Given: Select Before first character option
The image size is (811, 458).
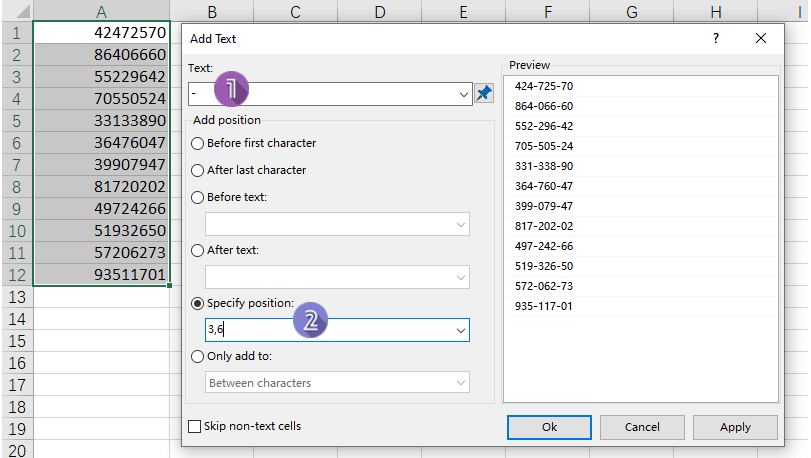Looking at the screenshot, I should point(197,143).
